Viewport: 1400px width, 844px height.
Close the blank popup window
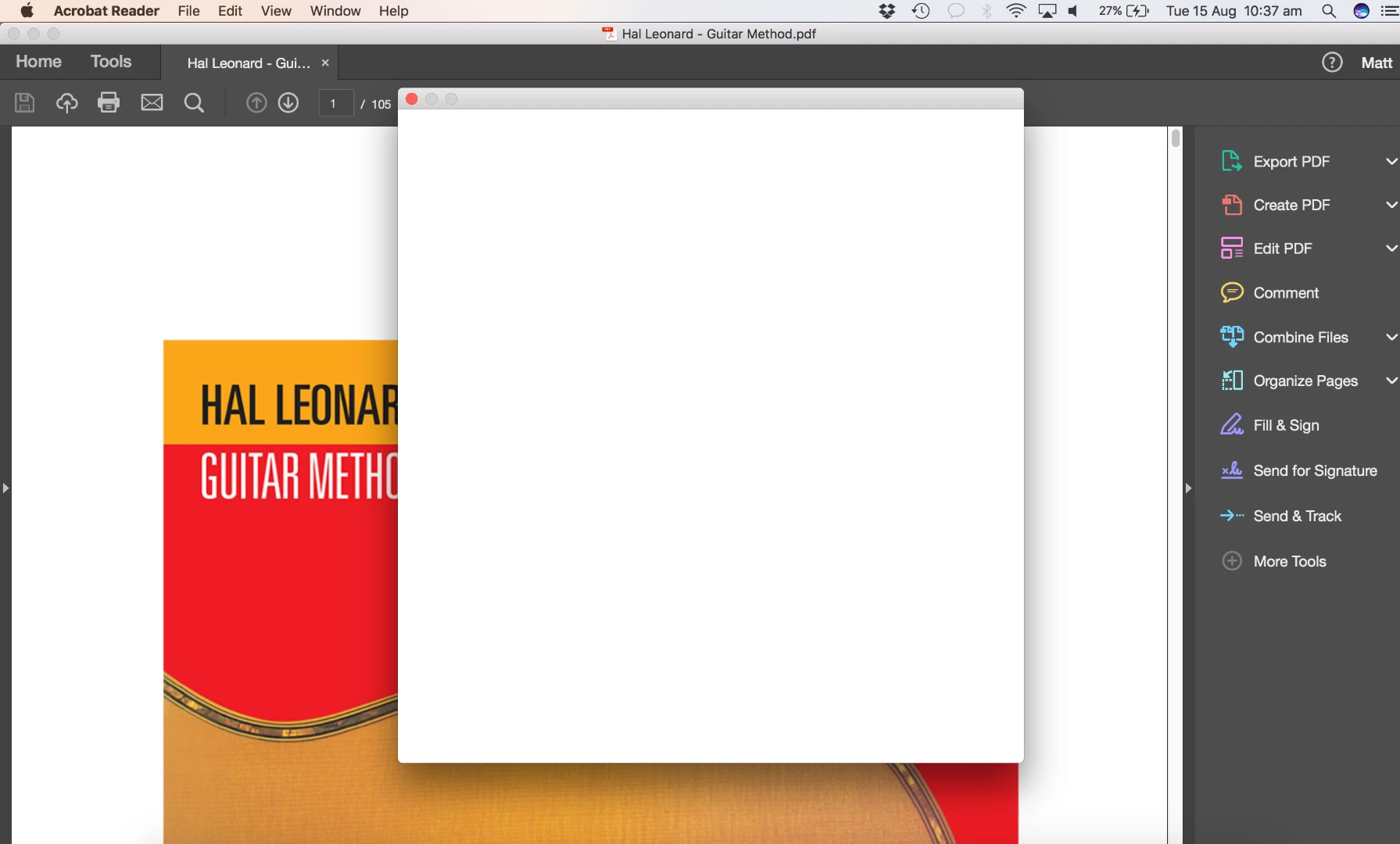411,99
